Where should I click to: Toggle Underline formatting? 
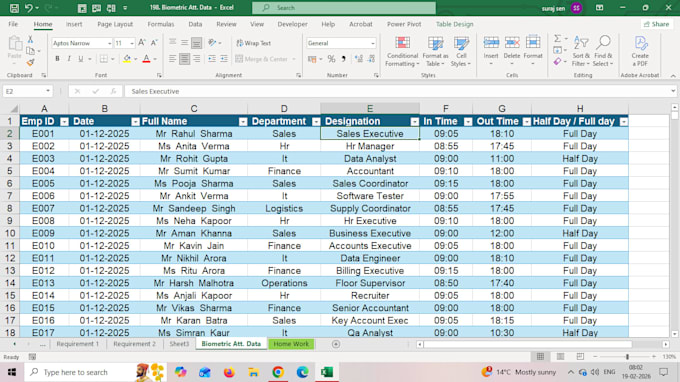pyautogui.click(x=81, y=59)
